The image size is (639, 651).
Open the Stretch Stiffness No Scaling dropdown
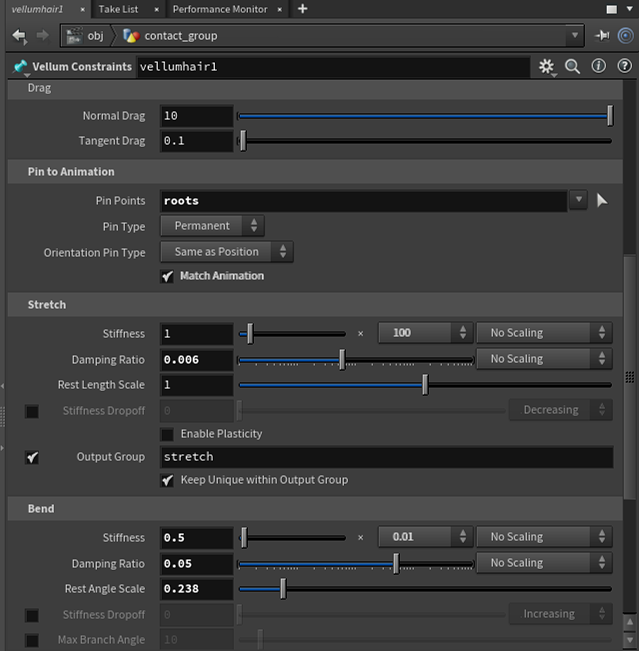544,333
